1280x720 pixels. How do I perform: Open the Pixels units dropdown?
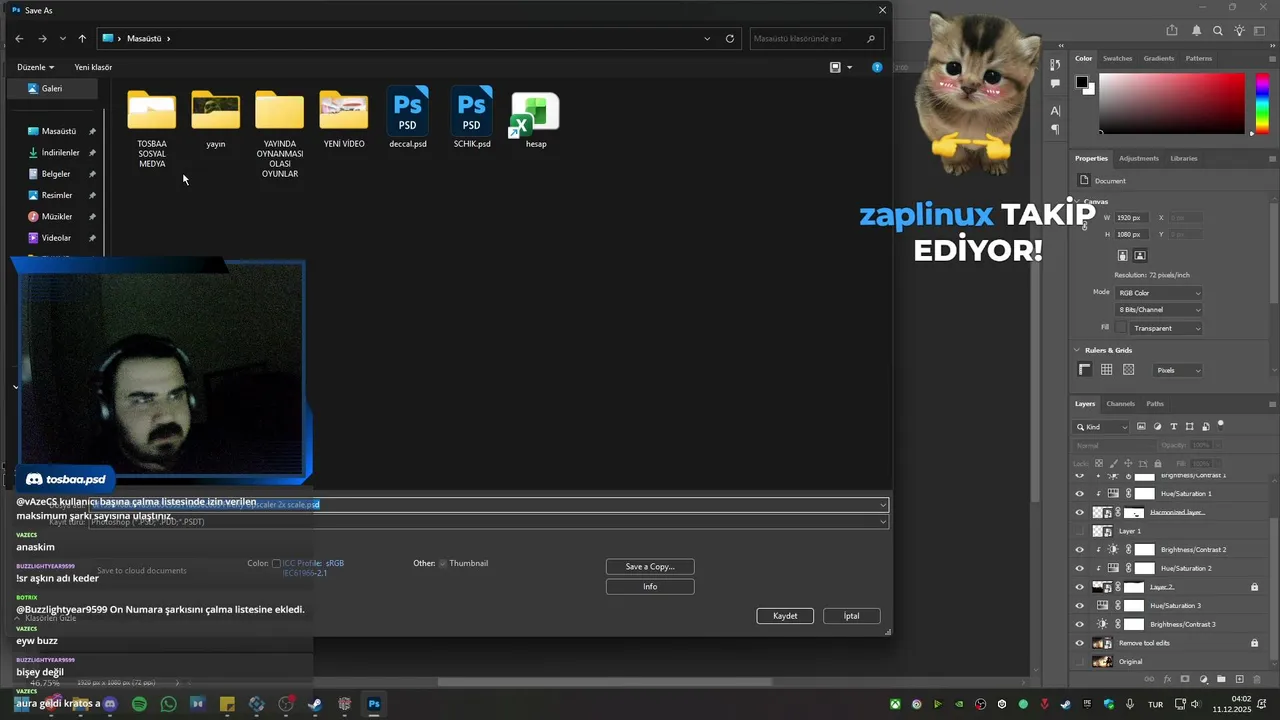(x=1178, y=370)
